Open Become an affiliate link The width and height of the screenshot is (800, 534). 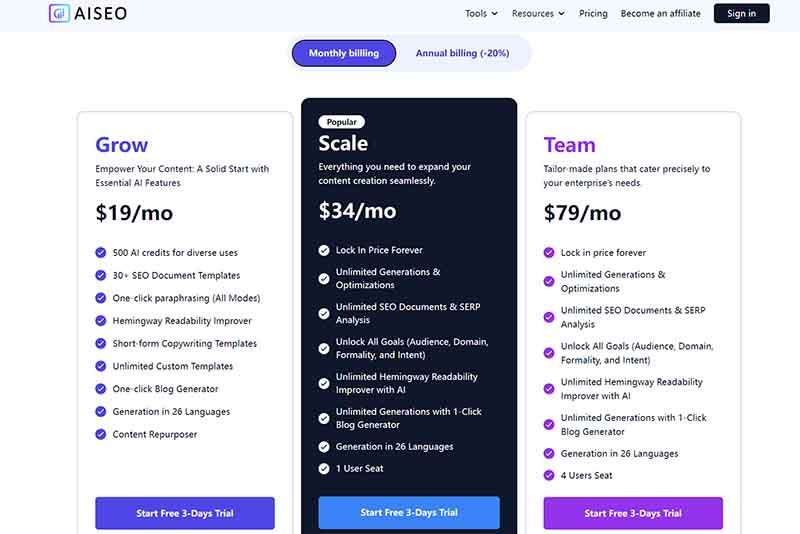pyautogui.click(x=661, y=14)
